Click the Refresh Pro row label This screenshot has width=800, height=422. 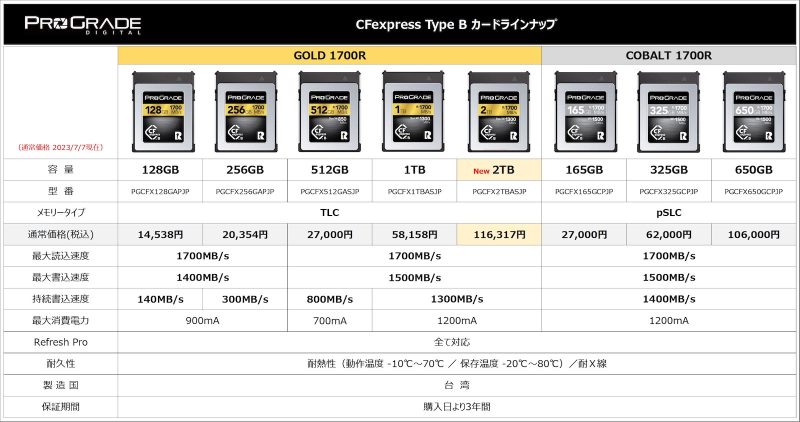coord(61,342)
